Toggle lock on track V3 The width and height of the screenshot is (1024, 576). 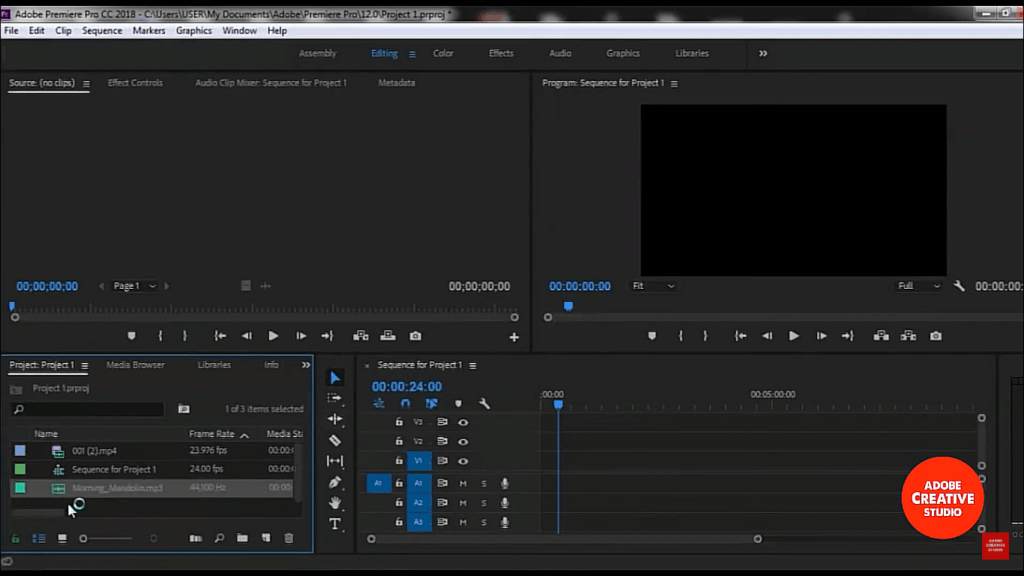399,422
